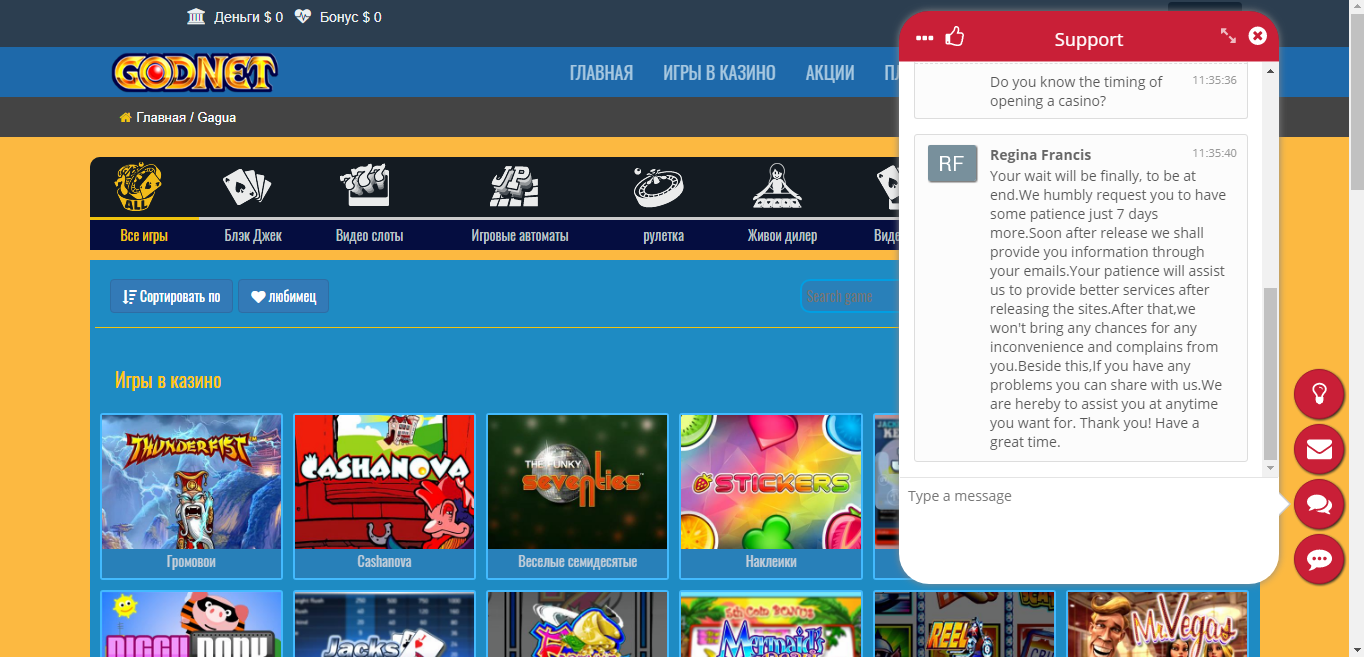Image resolution: width=1364 pixels, height=657 pixels.
Task: Expand the Support chat window
Action: [x=1229, y=36]
